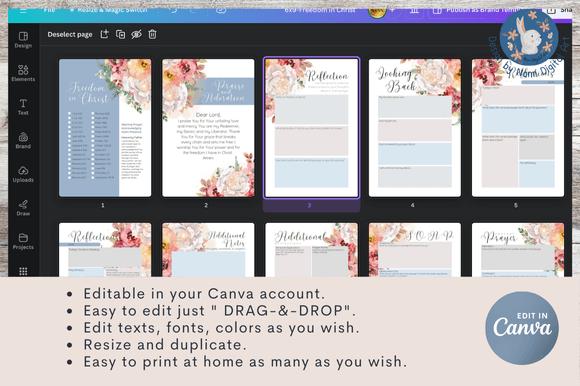Open the Brand panel

(23, 140)
